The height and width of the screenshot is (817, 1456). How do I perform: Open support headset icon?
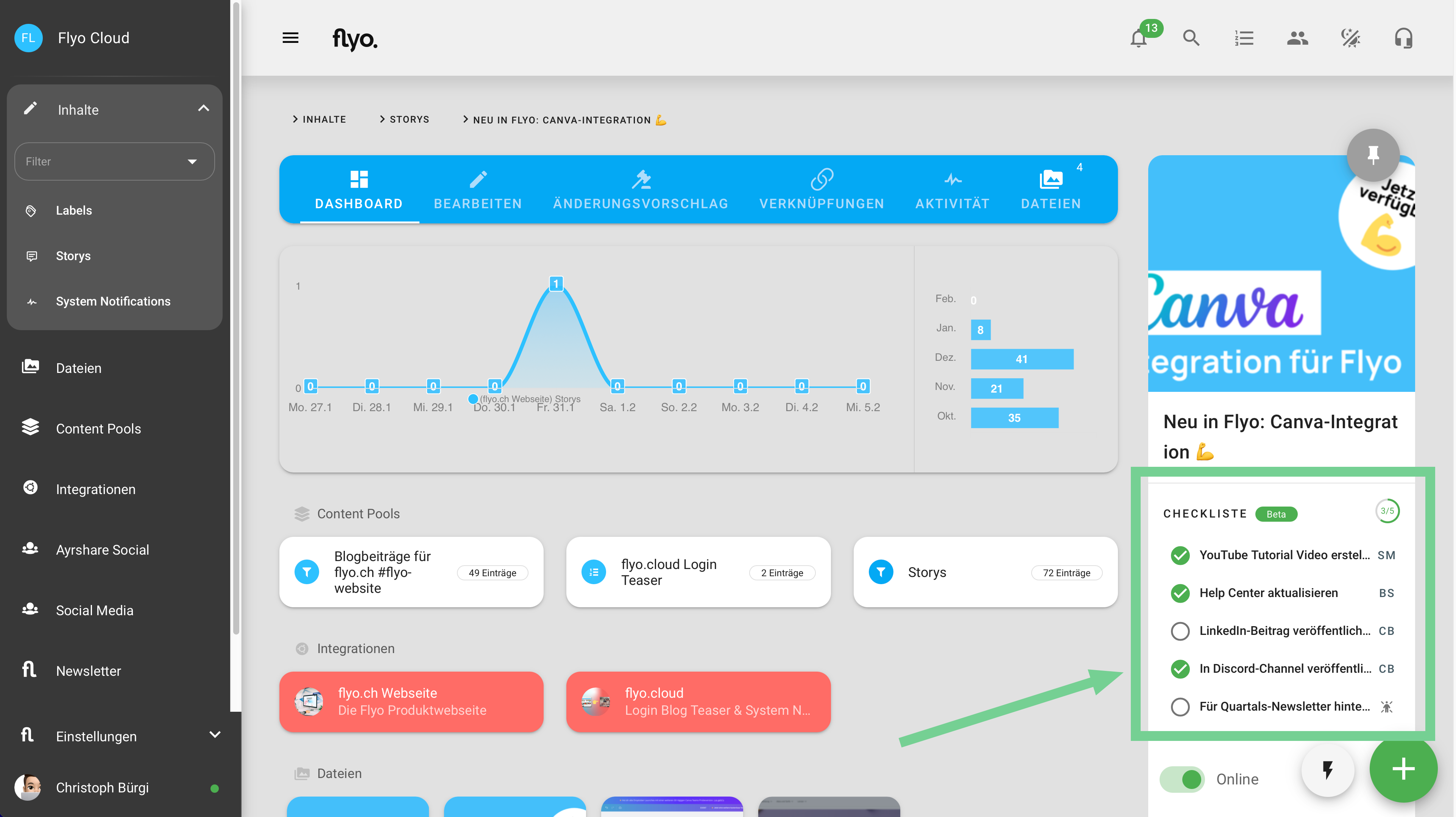click(x=1403, y=38)
